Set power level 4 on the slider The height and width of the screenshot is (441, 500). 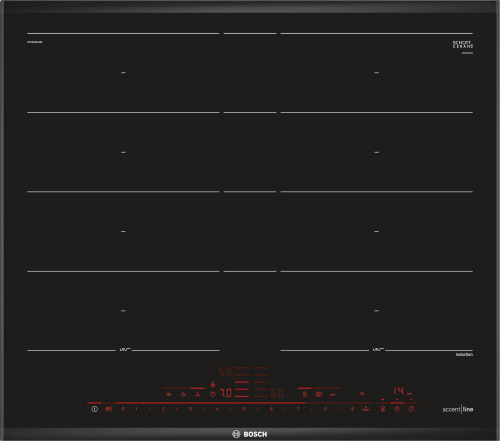click(217, 409)
